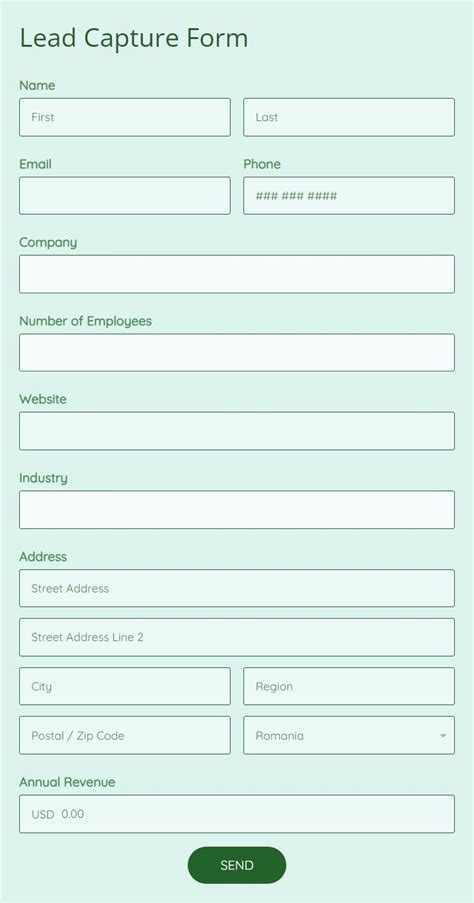The width and height of the screenshot is (474, 903).
Task: Focus the Street Address Line 2 field
Action: pyautogui.click(x=237, y=637)
